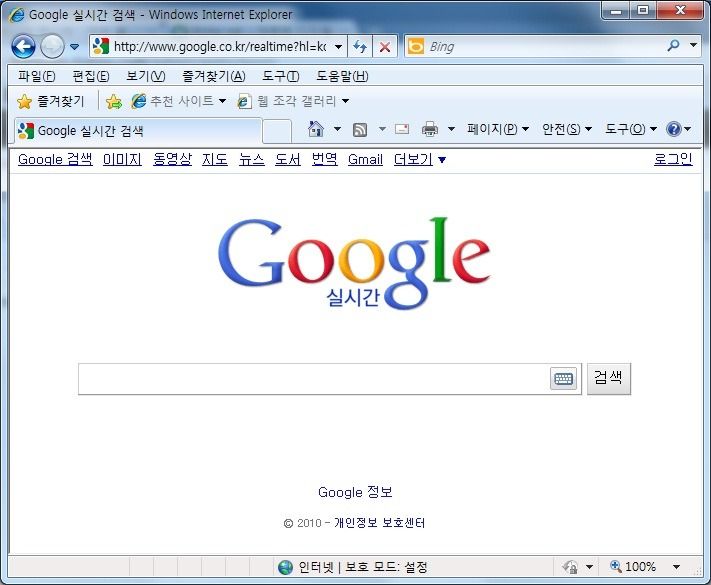The height and width of the screenshot is (585, 711).
Task: Expand the address bar history dropdown
Action: (338, 47)
